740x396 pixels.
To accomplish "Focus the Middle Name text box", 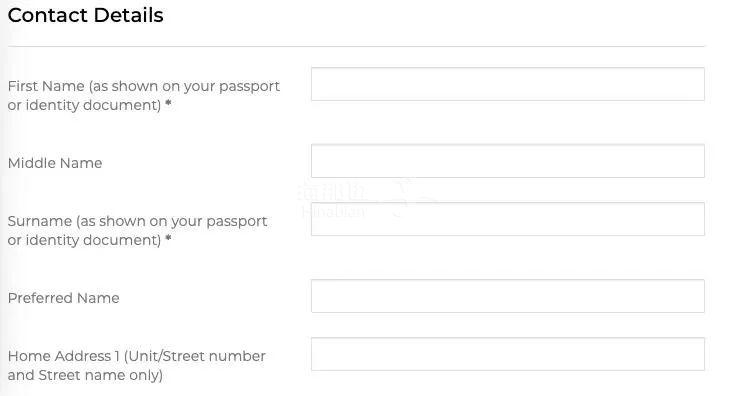I will [x=508, y=161].
